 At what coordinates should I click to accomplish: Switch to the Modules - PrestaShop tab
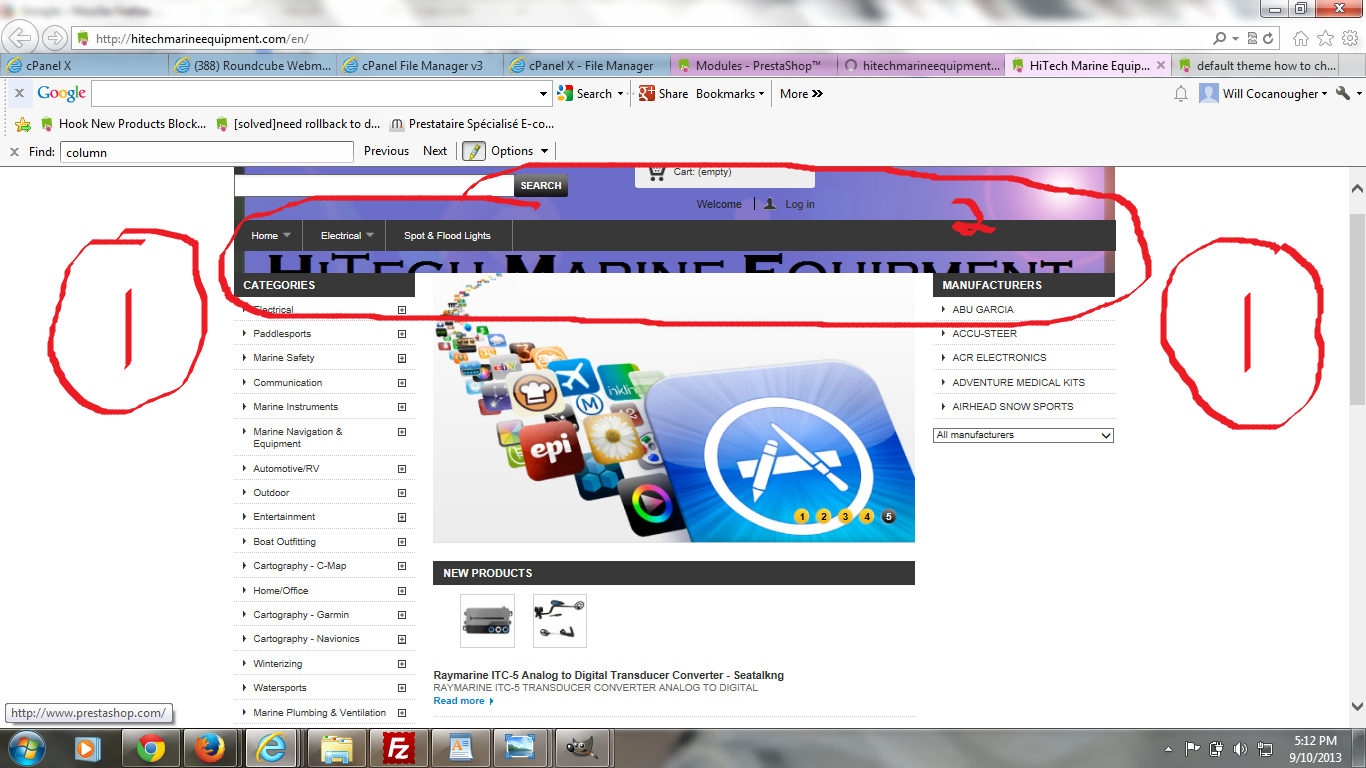[753, 65]
